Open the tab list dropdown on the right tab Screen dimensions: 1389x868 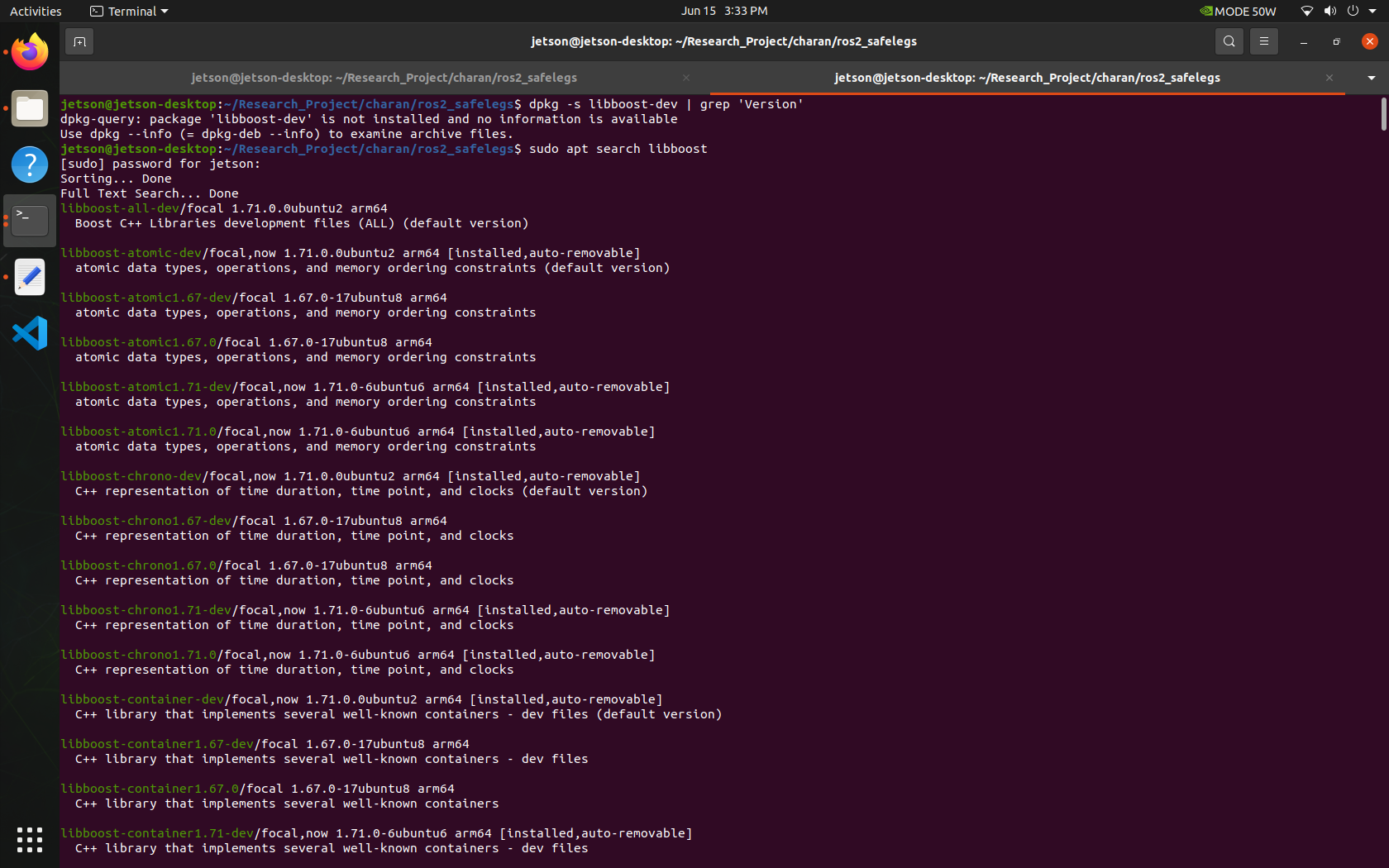pos(1371,77)
